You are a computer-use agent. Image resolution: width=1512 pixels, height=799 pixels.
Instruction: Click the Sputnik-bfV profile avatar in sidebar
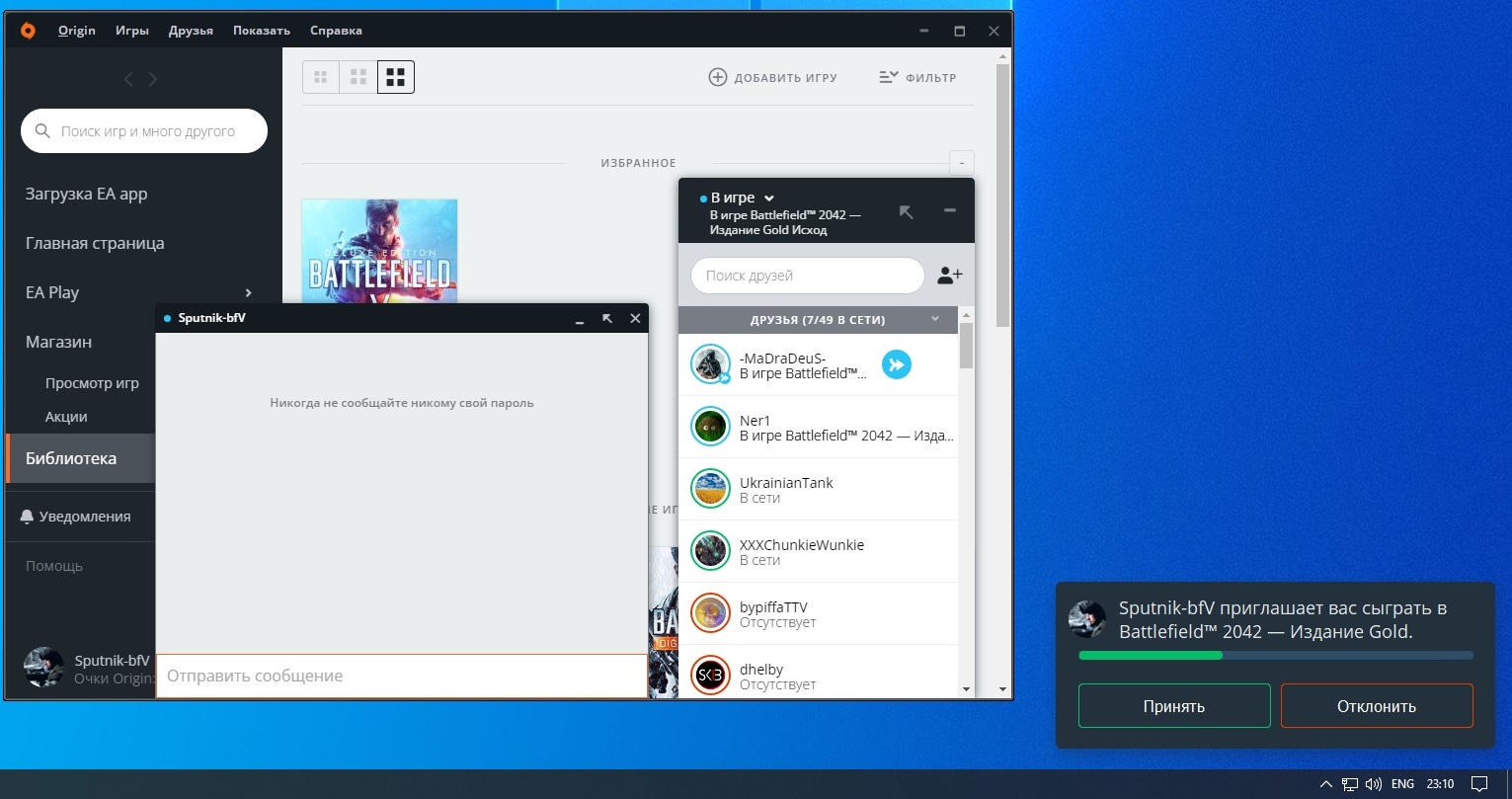point(43,668)
